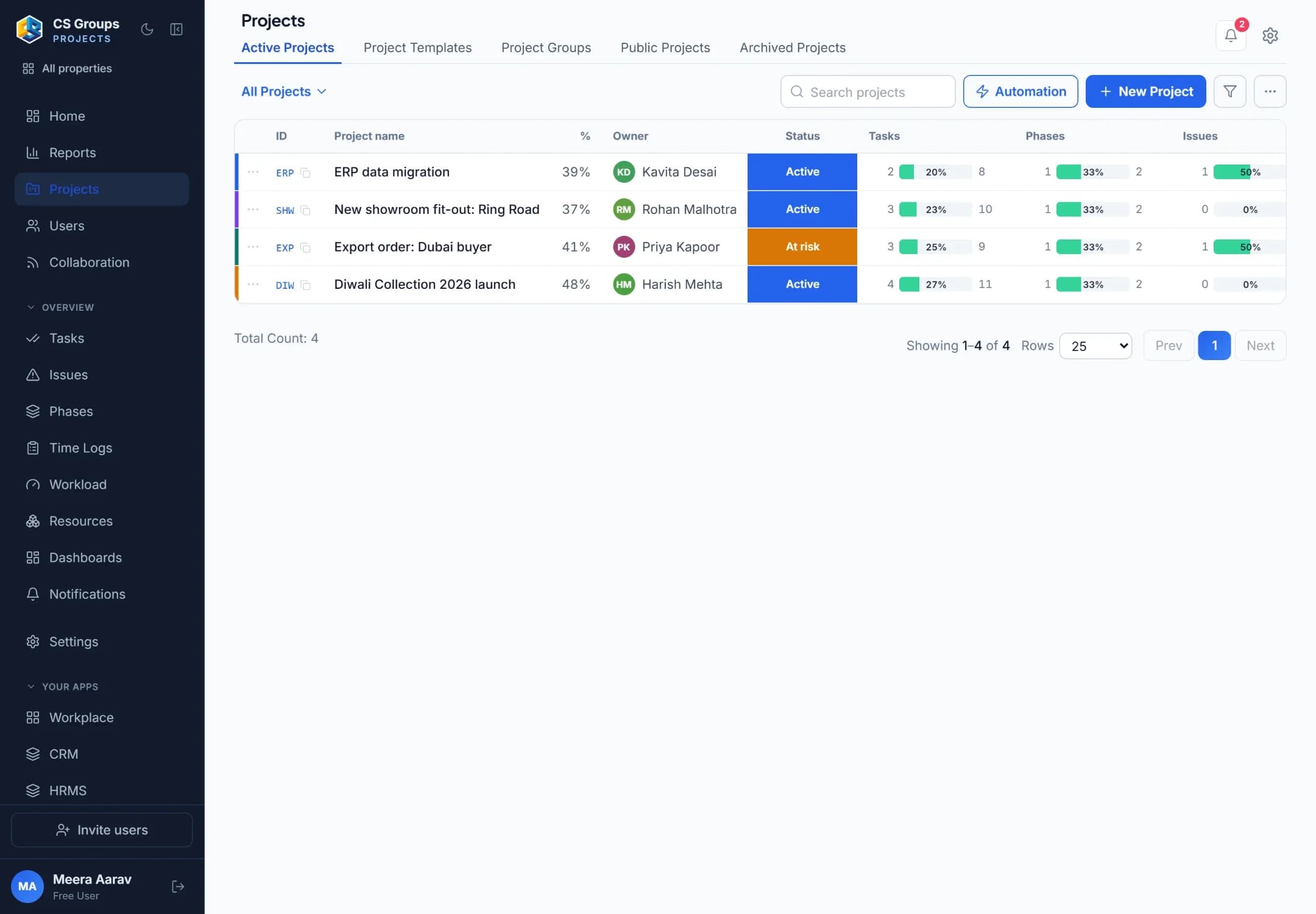This screenshot has width=1316, height=914.
Task: Click Issues progress bar for Export order
Action: click(1249, 247)
